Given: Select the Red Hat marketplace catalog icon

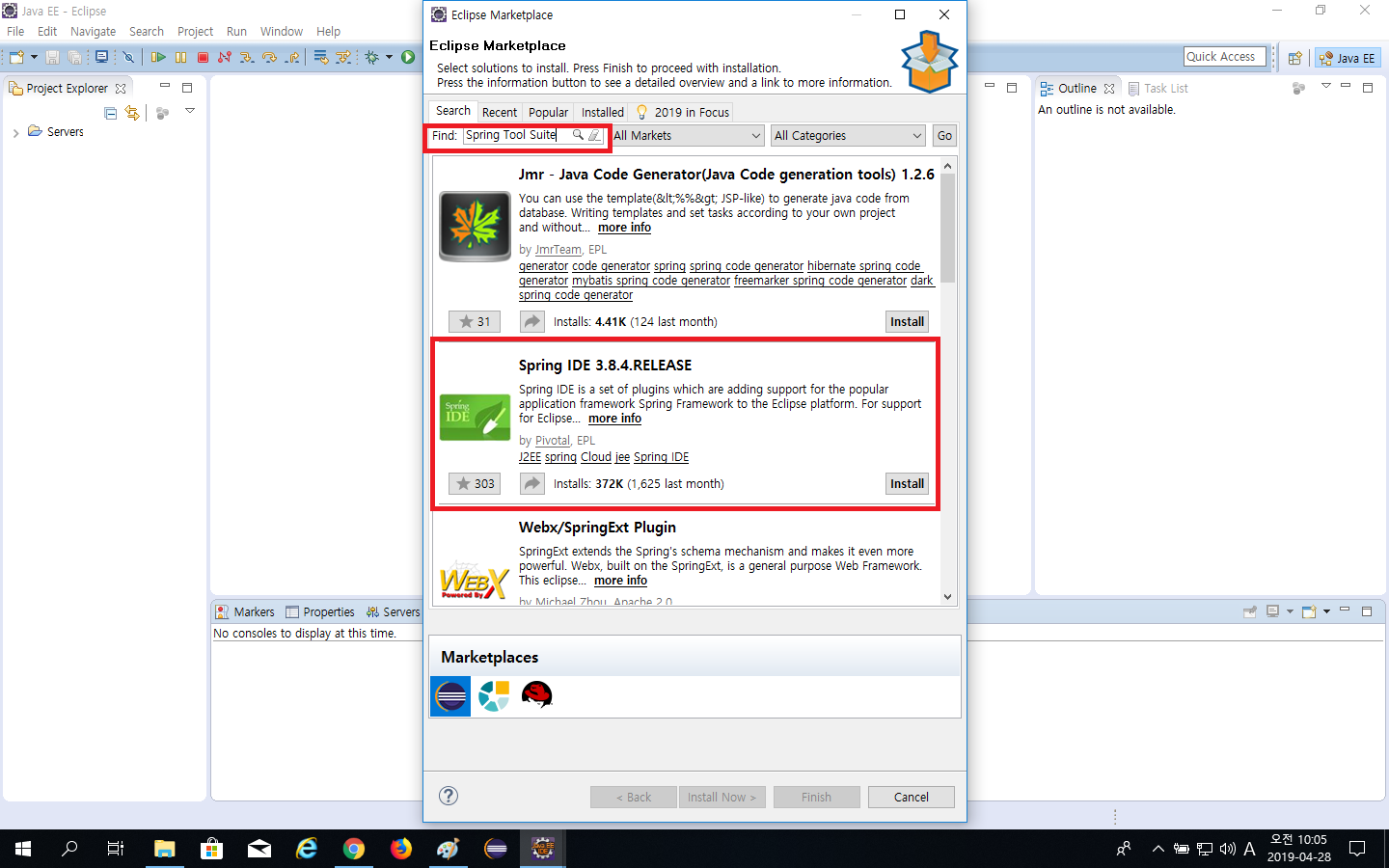Looking at the screenshot, I should click(x=536, y=694).
